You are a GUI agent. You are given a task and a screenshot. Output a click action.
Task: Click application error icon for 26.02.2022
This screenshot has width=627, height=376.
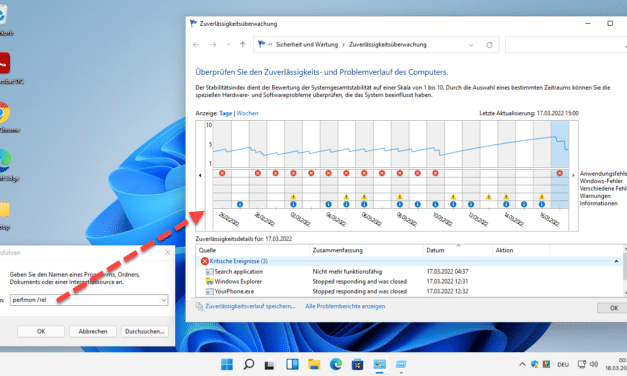tap(222, 173)
